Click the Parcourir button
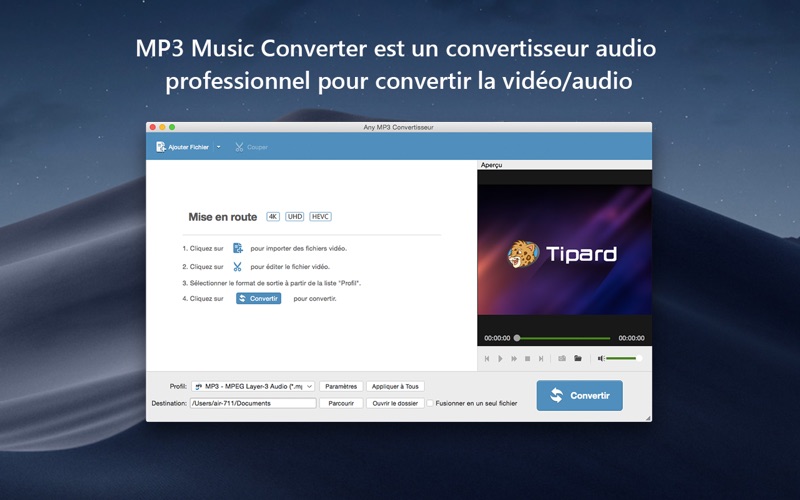This screenshot has width=800, height=500. 341,403
